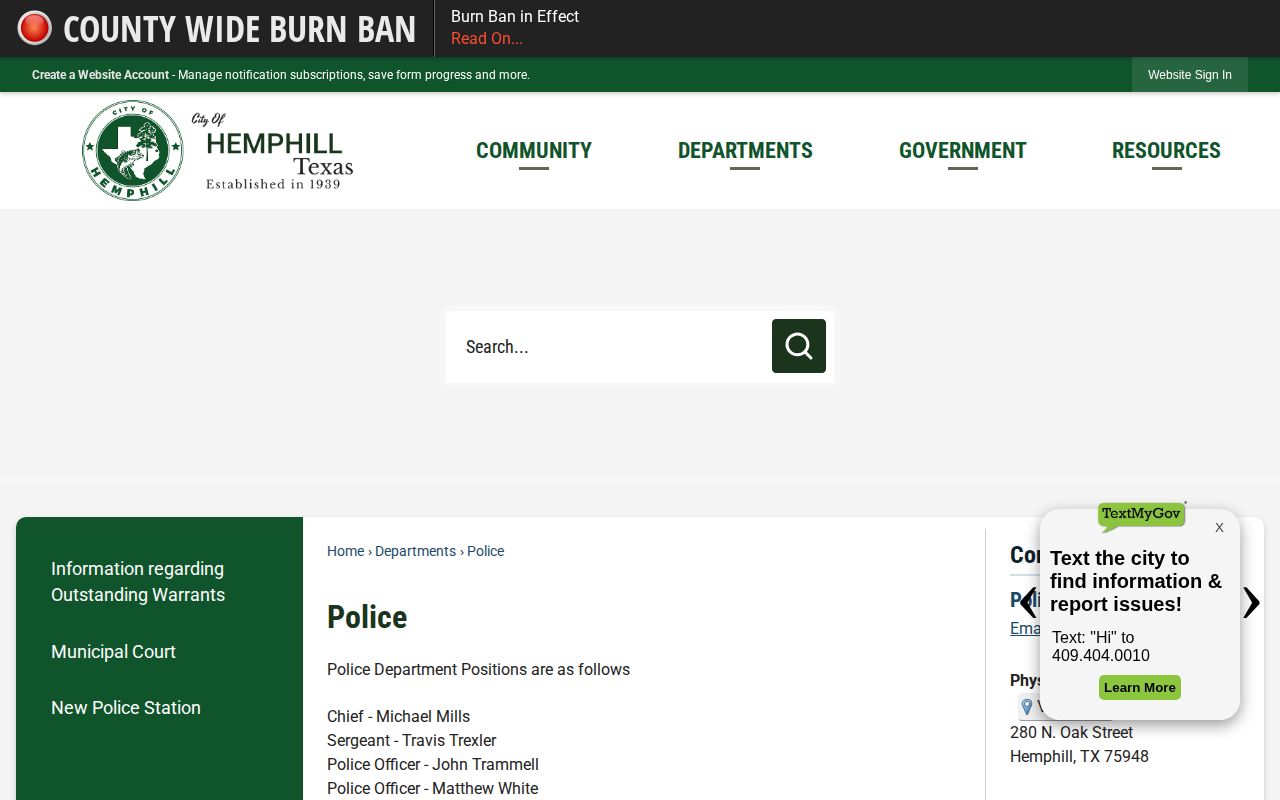Open the Read On burn ban link
The height and width of the screenshot is (800, 1280).
tap(487, 39)
